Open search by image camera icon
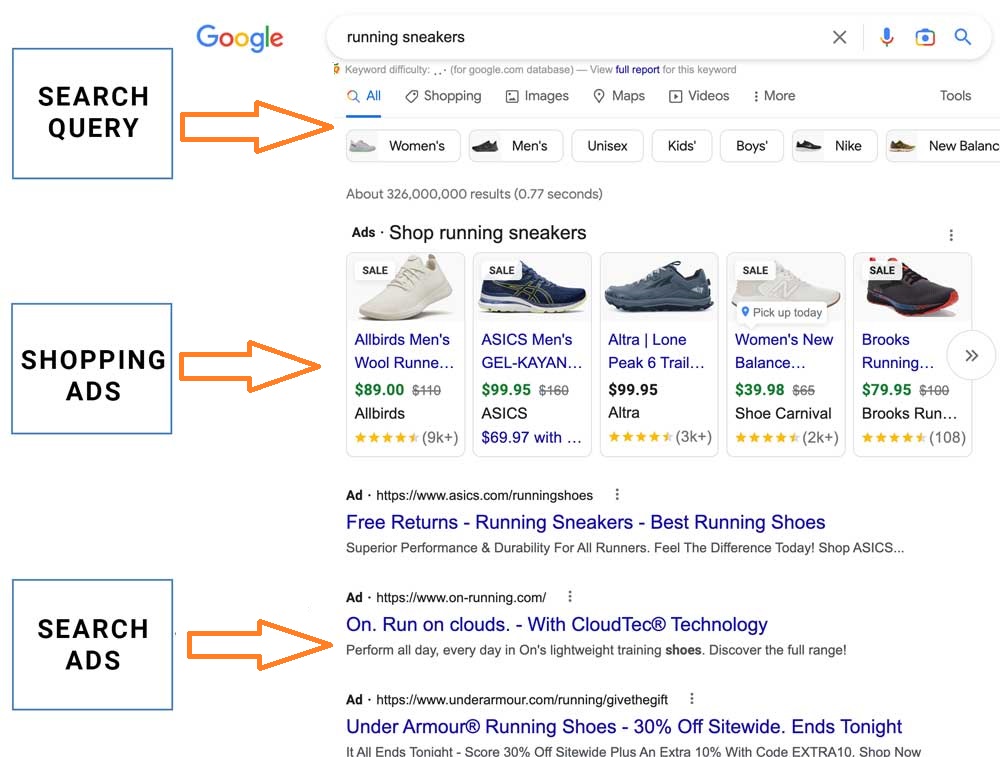The width and height of the screenshot is (1000, 757). pos(925,38)
